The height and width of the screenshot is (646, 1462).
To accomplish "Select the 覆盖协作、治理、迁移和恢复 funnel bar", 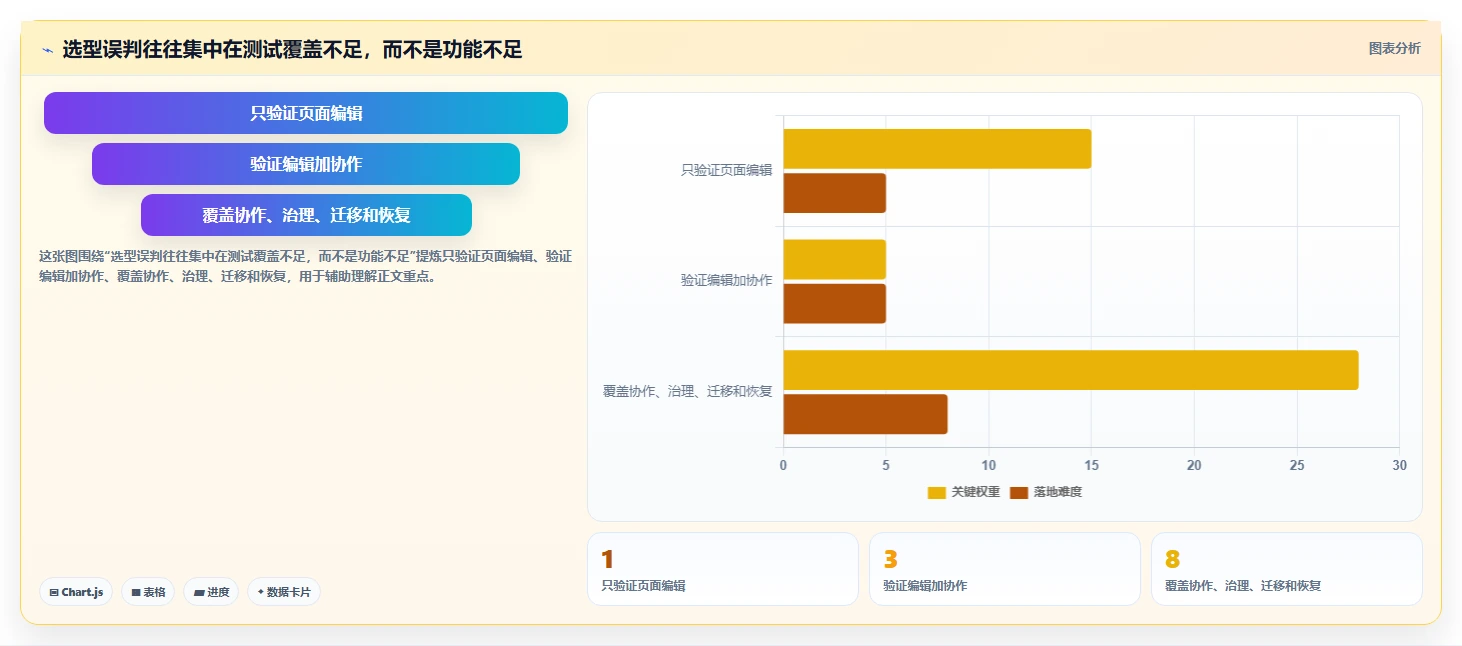I will coord(306,215).
